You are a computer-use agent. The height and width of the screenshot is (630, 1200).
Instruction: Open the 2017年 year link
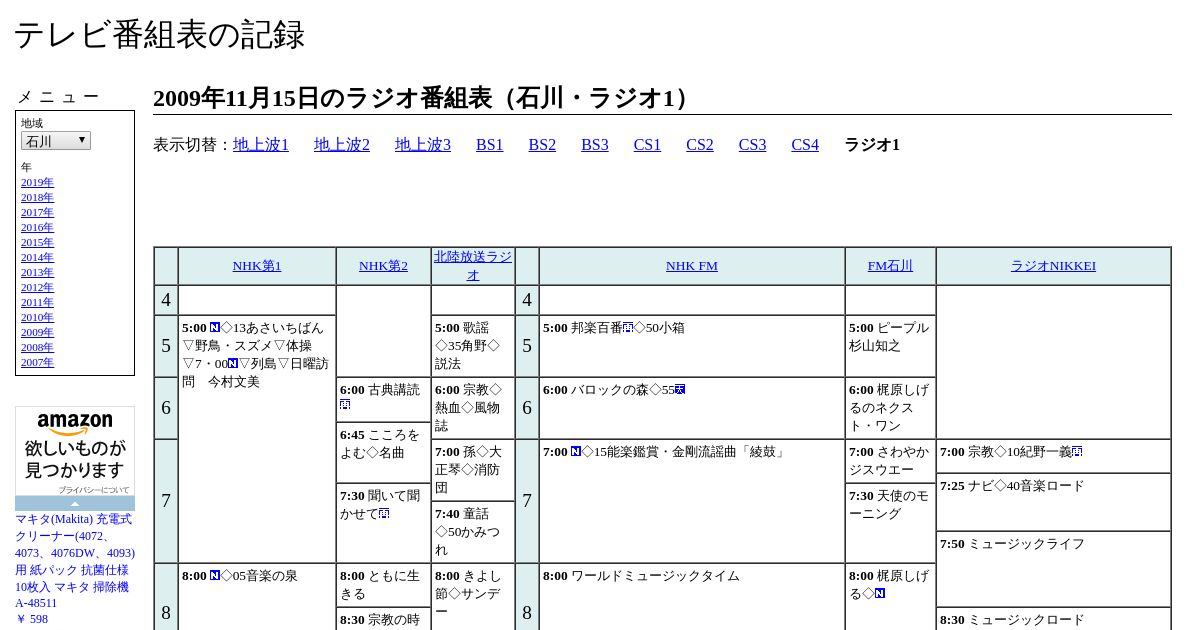pyautogui.click(x=37, y=212)
